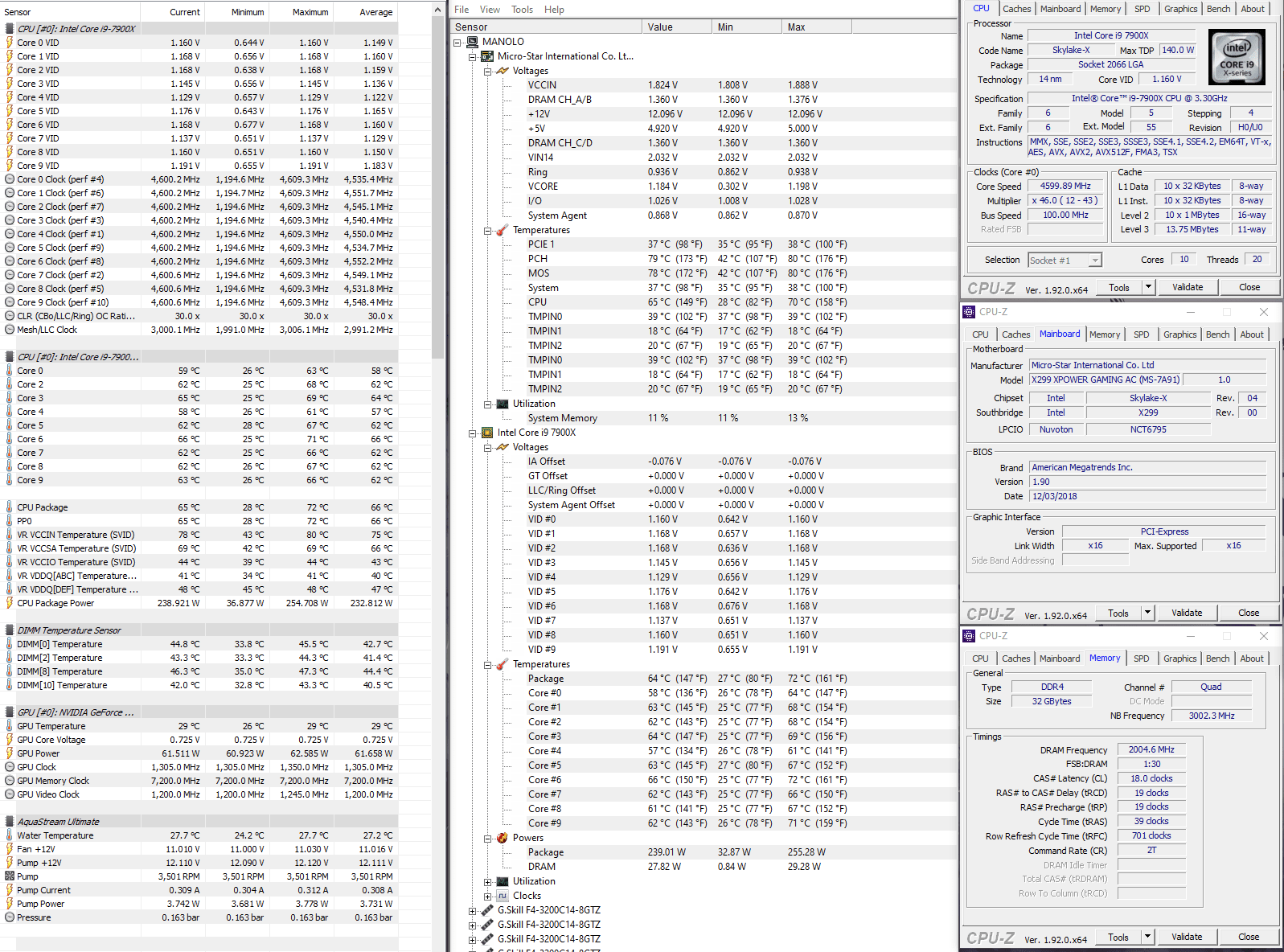Switch to SPD tab in the Motherboard CPU-Z window
This screenshot has width=1284, height=952.
click(x=1141, y=334)
